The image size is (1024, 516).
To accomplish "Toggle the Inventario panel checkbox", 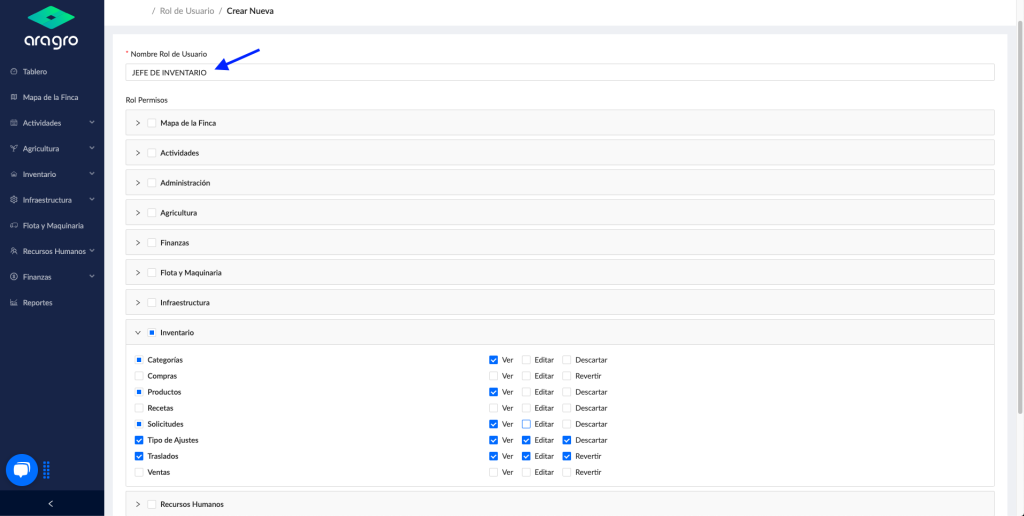I will point(152,332).
